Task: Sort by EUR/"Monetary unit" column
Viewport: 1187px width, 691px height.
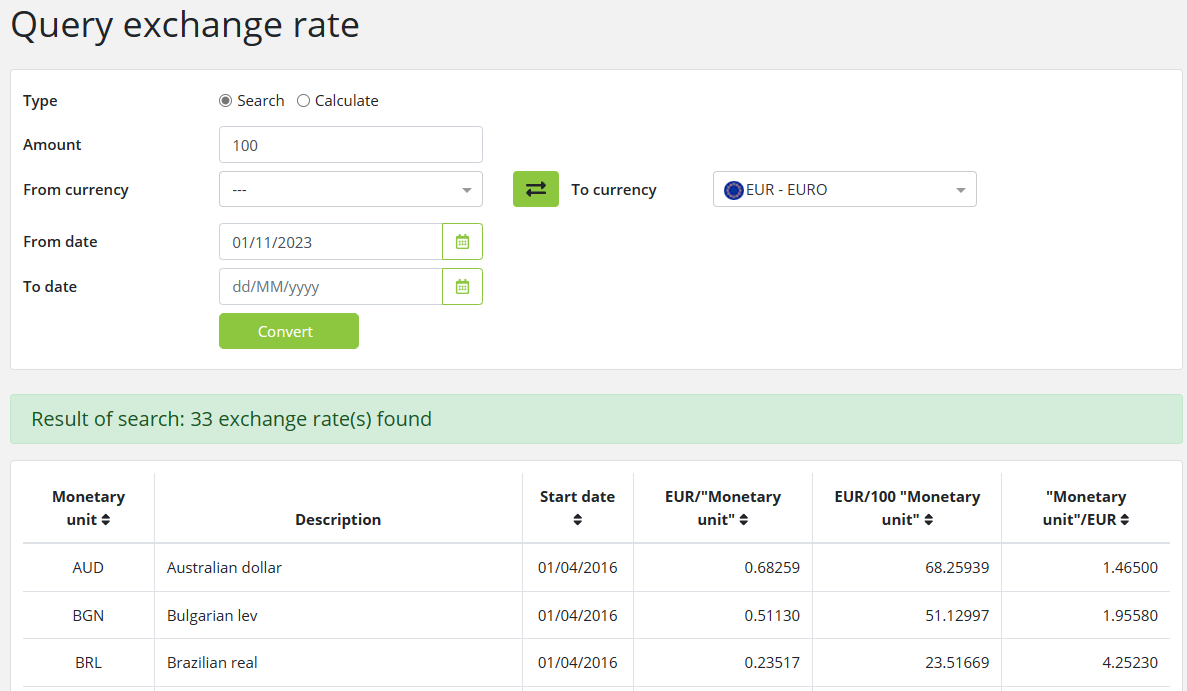Action: (743, 520)
